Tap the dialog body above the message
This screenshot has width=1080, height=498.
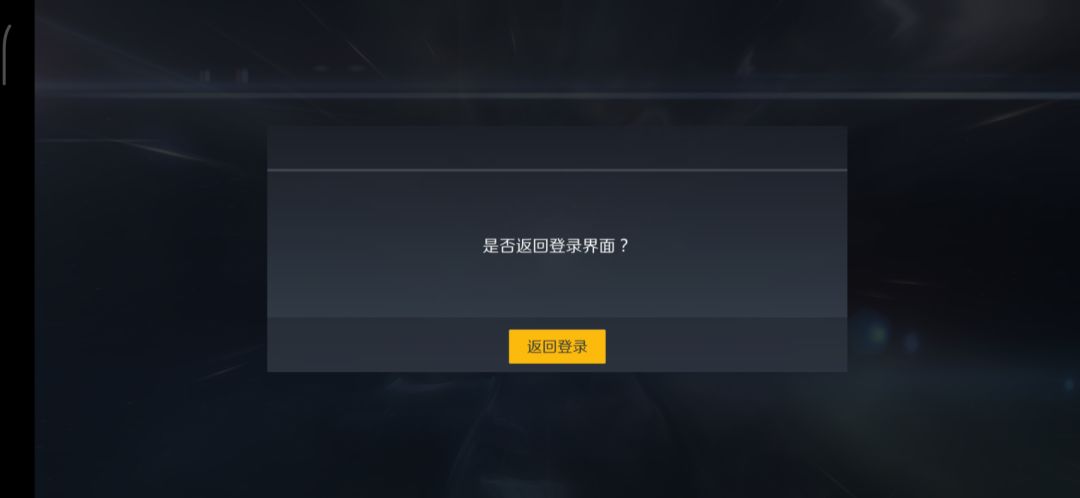coord(557,203)
